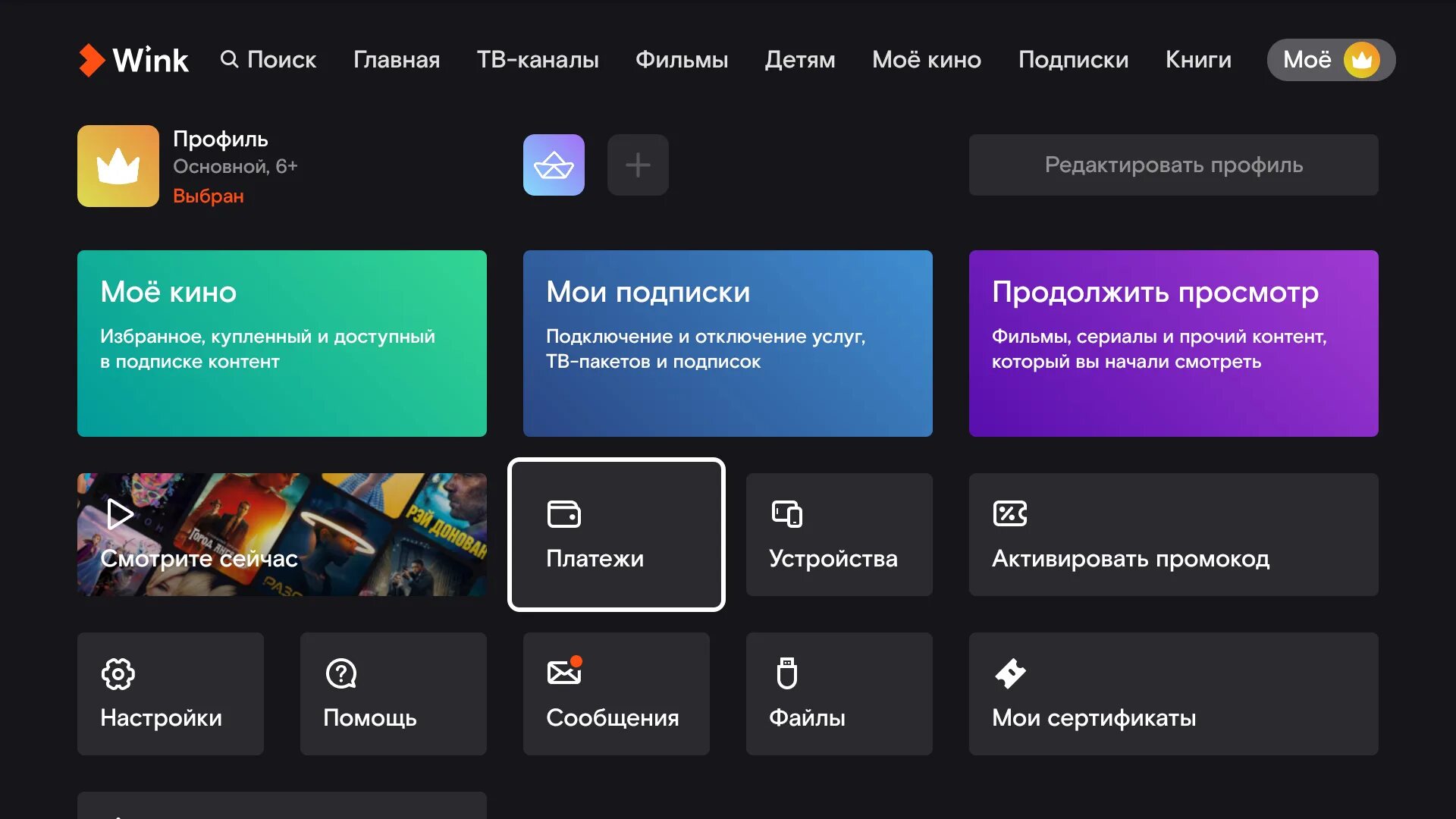
Task: Click the Моё crown button in the header
Action: [1330, 60]
